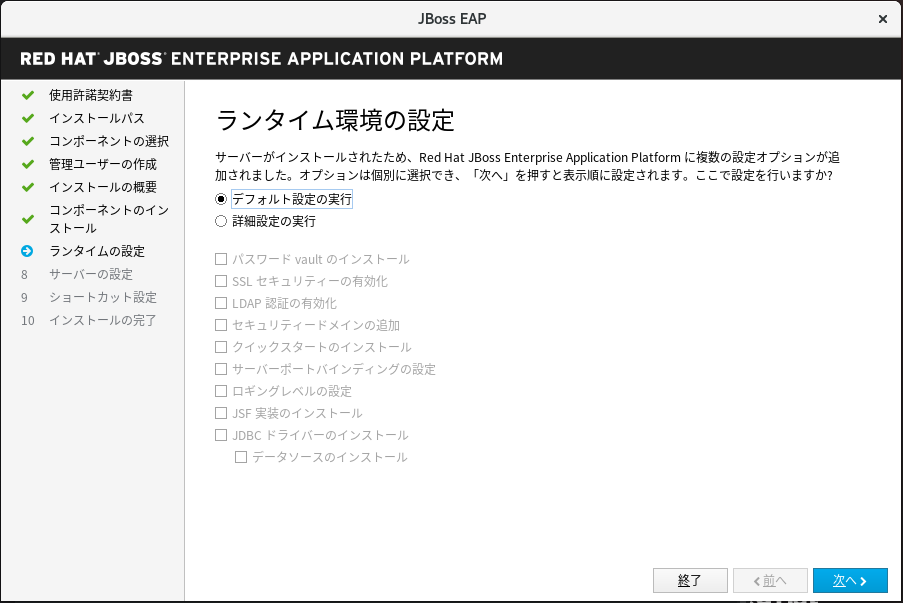The height and width of the screenshot is (603, 903).
Task: Select インストールの完了 step 10
Action: coord(103,320)
